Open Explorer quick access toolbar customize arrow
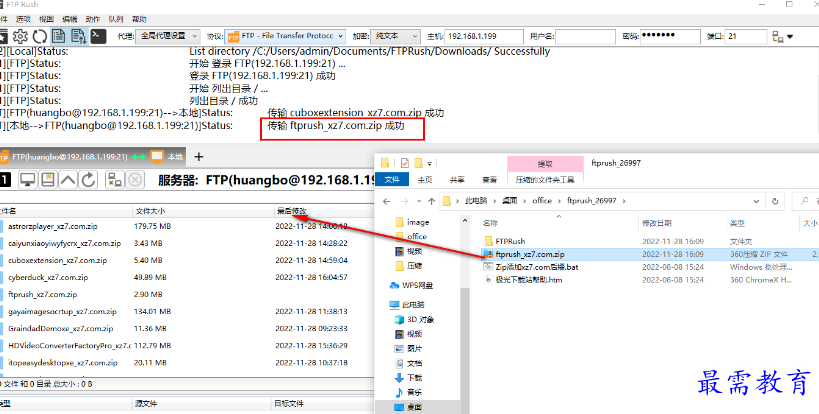The image size is (819, 414). click(x=429, y=163)
